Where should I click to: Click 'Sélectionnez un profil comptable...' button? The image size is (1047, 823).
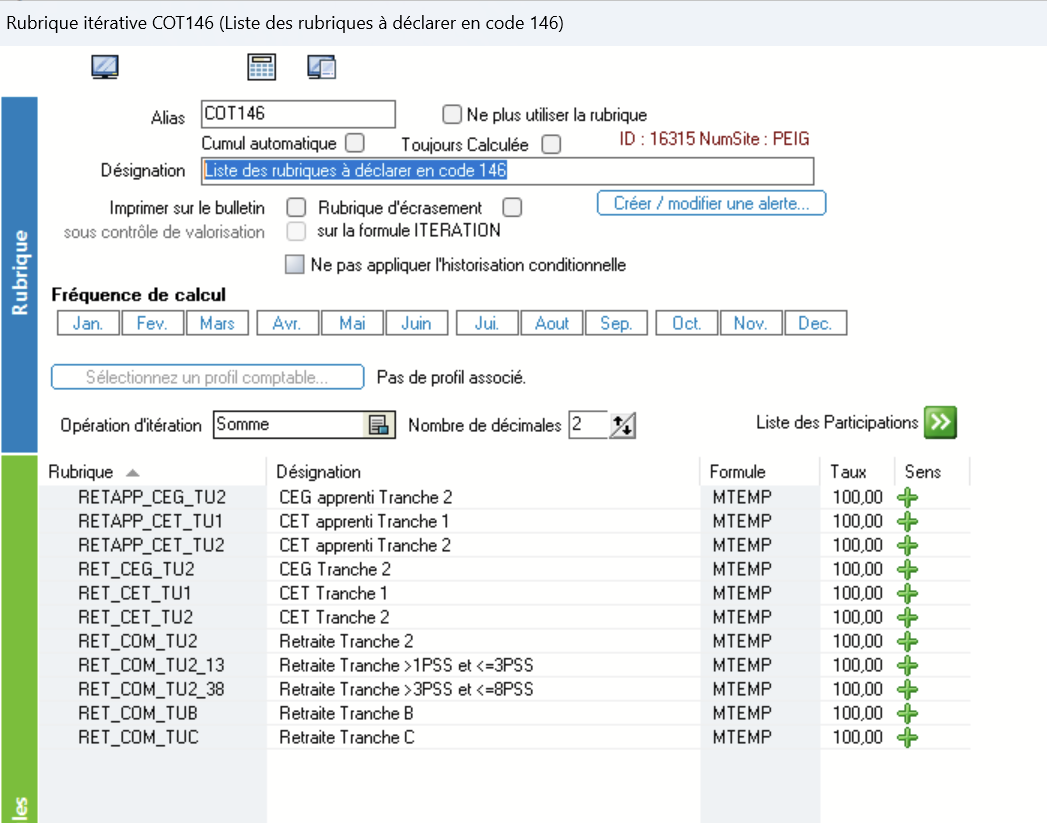pos(207,378)
